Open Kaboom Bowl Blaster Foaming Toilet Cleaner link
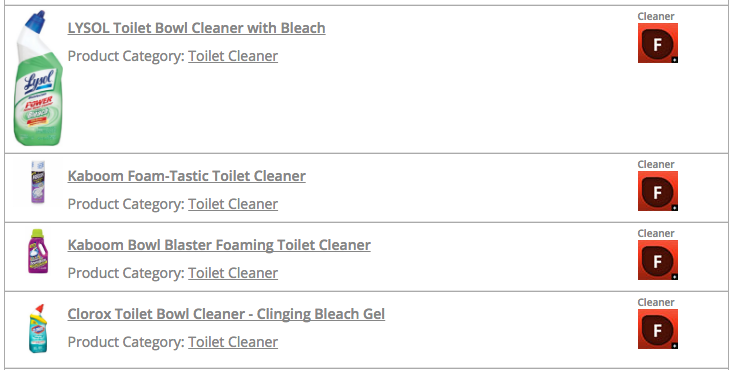736x370 pixels. click(219, 245)
